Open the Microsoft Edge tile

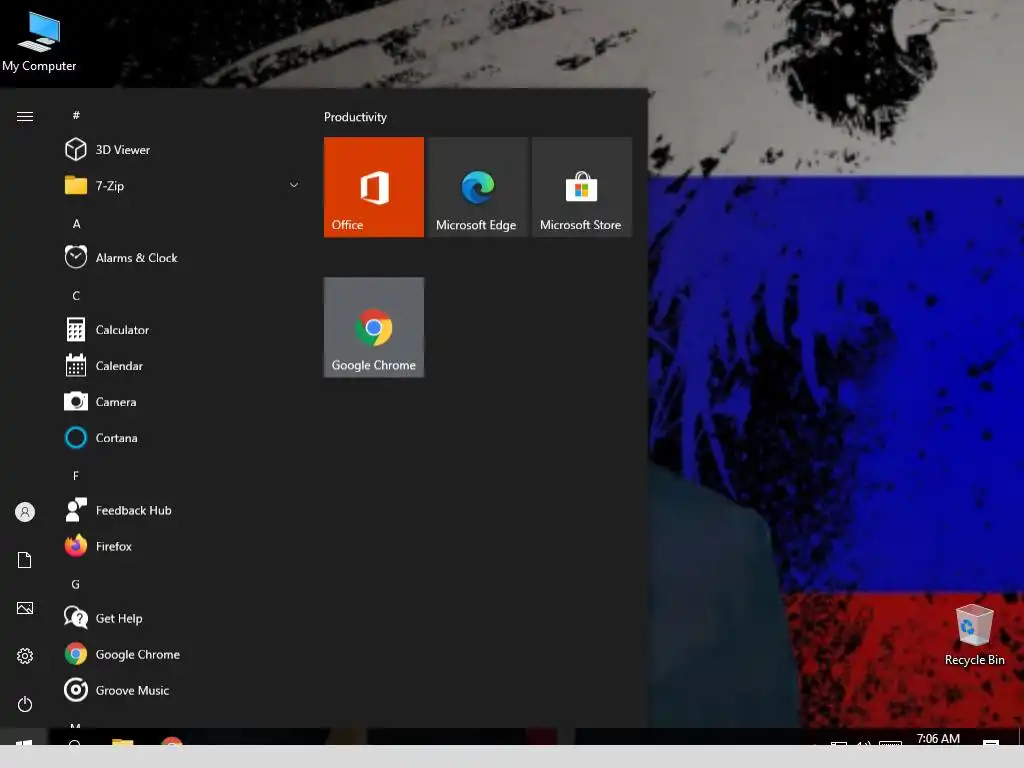point(477,187)
